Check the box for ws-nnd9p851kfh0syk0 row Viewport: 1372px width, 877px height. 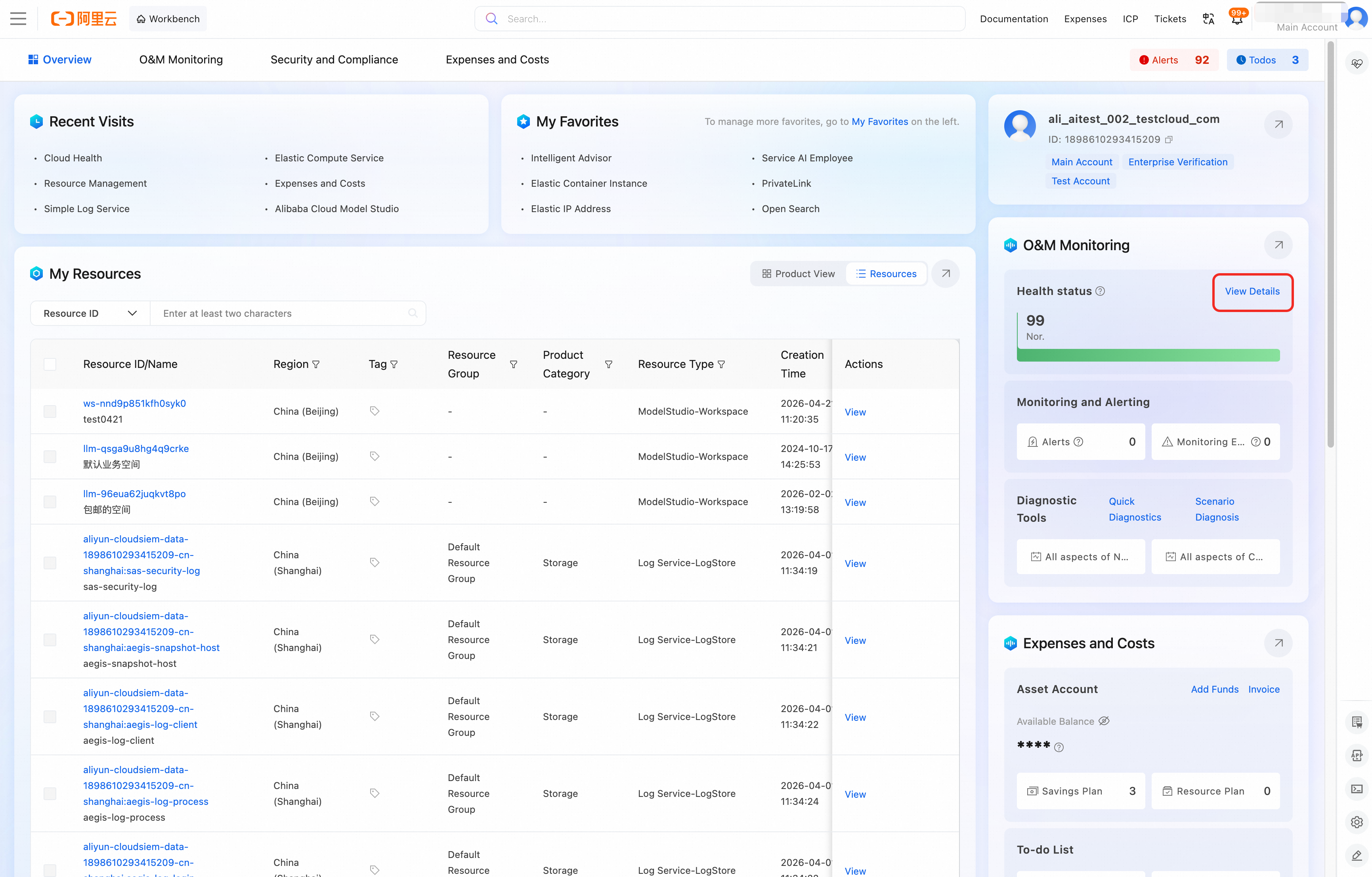pyautogui.click(x=50, y=412)
